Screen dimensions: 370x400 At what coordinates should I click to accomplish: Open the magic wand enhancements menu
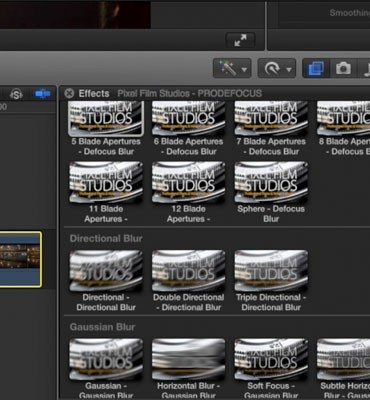click(x=232, y=69)
